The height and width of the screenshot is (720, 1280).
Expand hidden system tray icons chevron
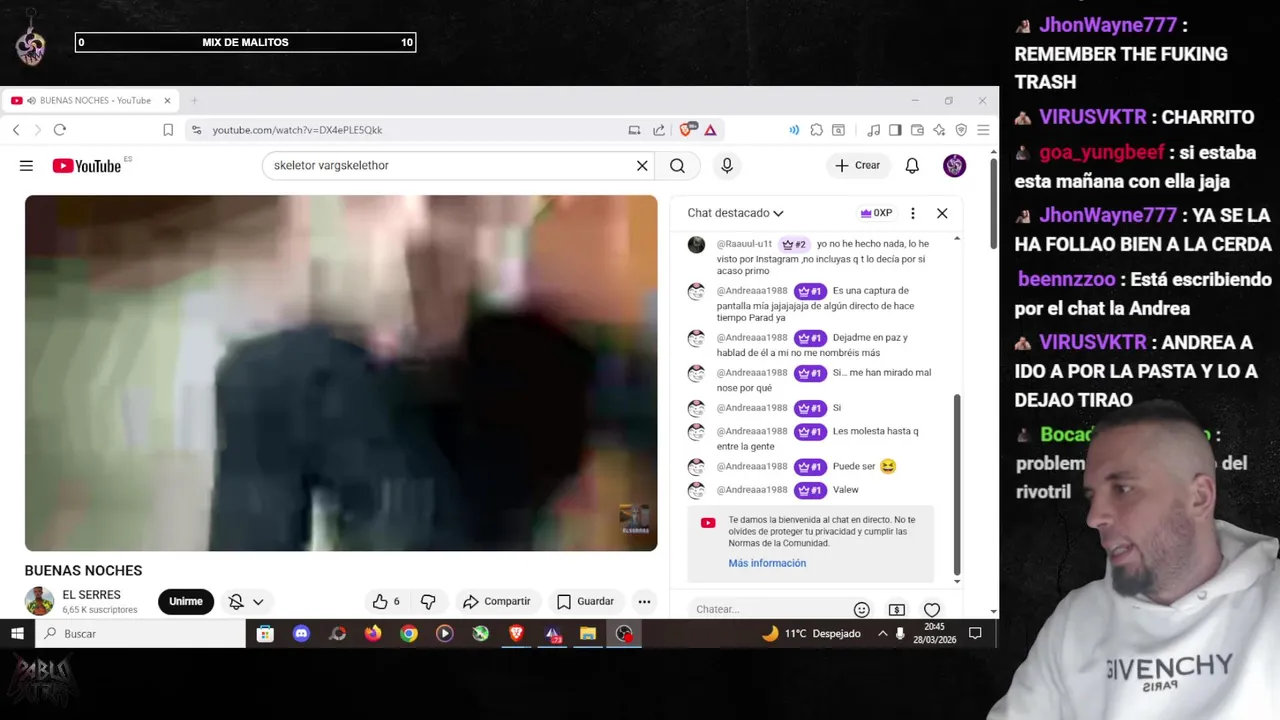coord(882,633)
